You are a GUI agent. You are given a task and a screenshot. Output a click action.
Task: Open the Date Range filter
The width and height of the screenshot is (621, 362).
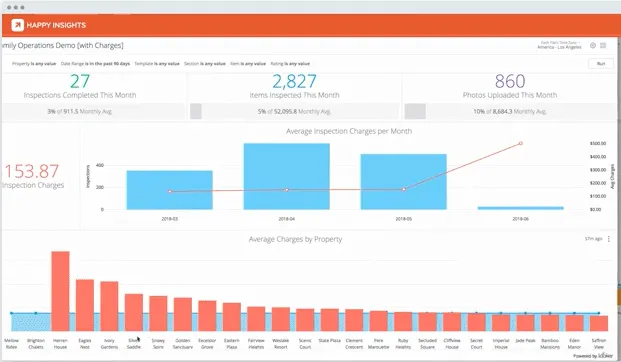pyautogui.click(x=95, y=63)
